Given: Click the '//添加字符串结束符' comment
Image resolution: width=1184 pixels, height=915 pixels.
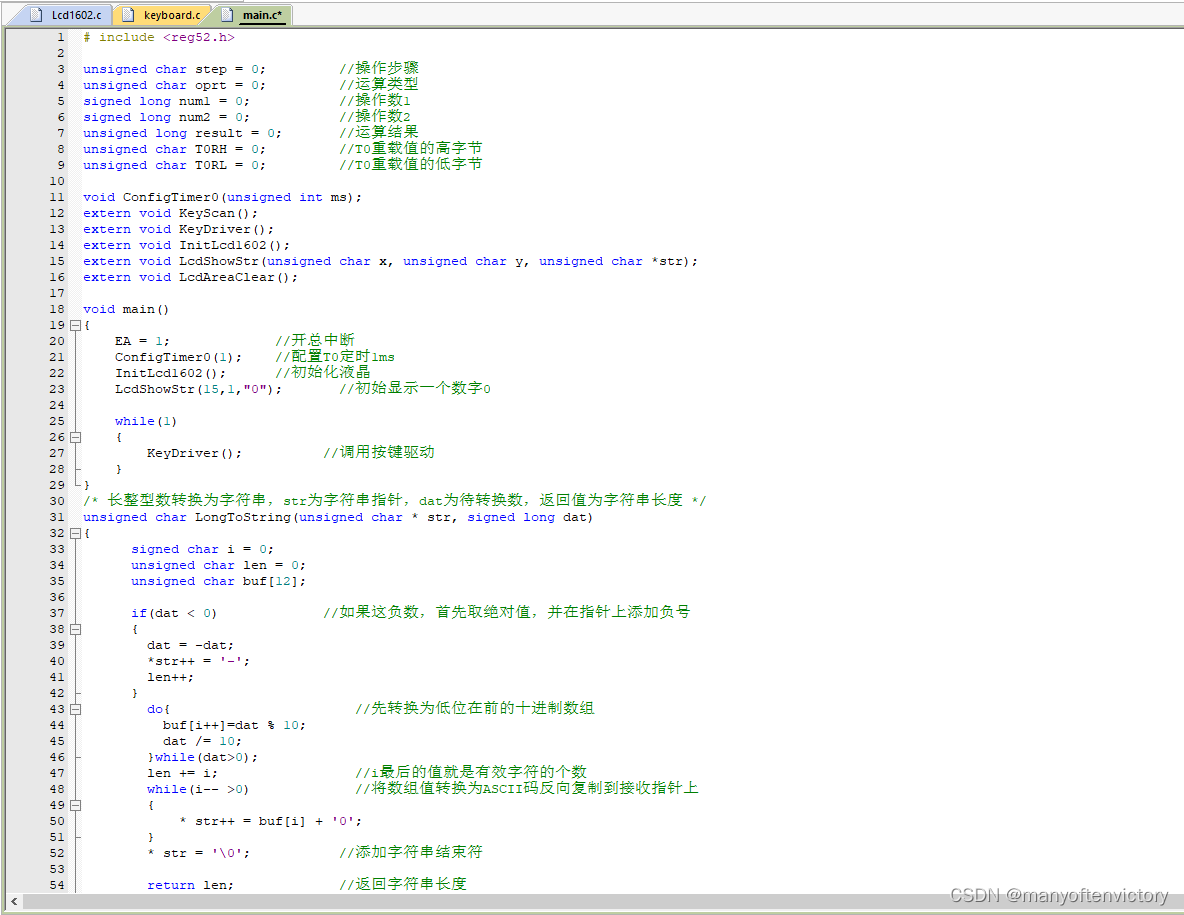Looking at the screenshot, I should (x=411, y=852).
